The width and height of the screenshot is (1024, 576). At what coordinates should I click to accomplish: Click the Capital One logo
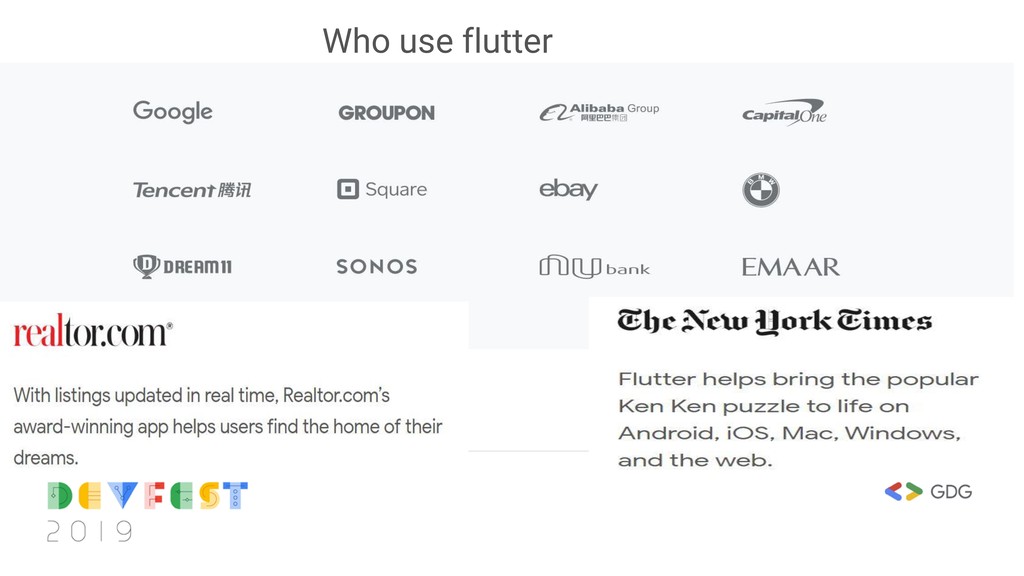point(784,113)
